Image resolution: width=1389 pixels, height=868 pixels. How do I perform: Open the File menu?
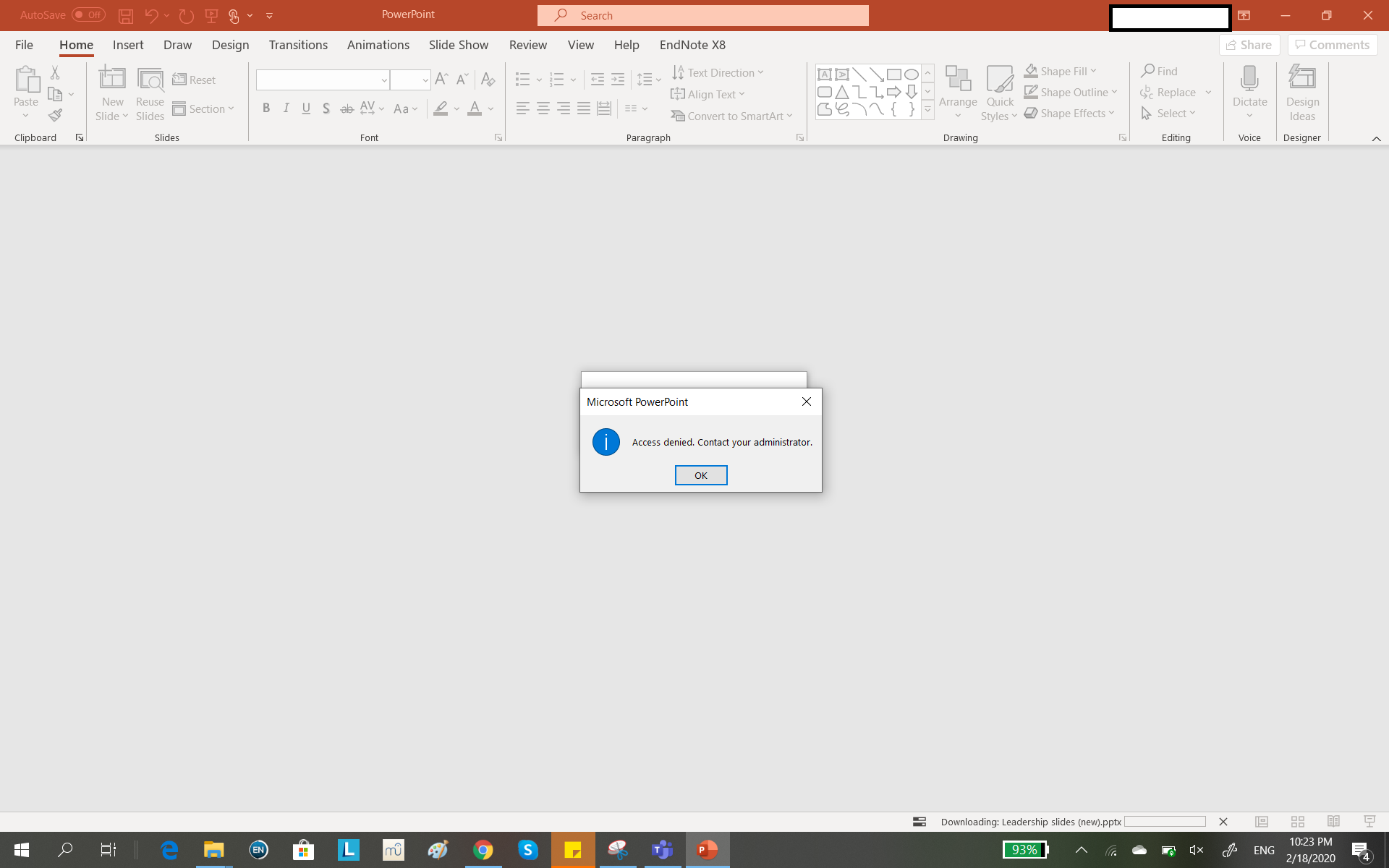(x=24, y=45)
